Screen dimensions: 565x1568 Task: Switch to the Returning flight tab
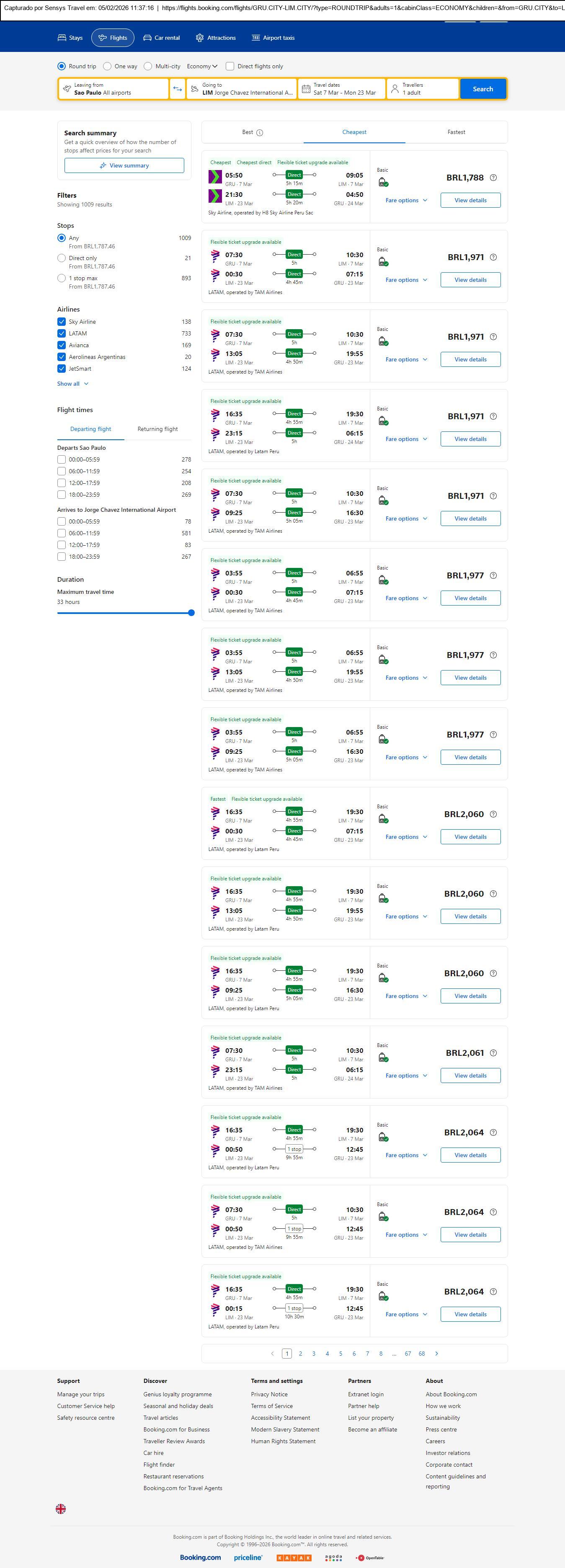(x=157, y=429)
